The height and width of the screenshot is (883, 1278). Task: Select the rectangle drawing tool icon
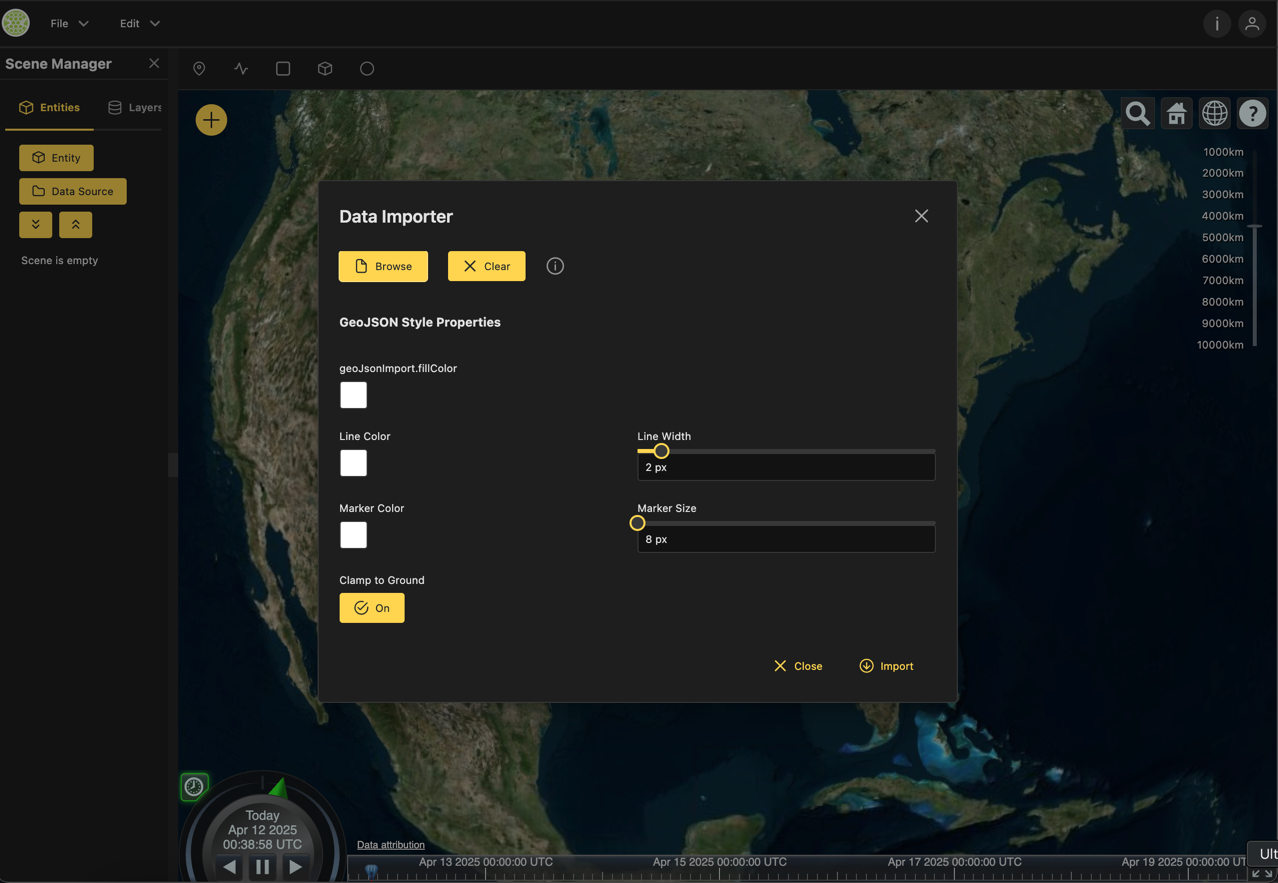point(283,69)
